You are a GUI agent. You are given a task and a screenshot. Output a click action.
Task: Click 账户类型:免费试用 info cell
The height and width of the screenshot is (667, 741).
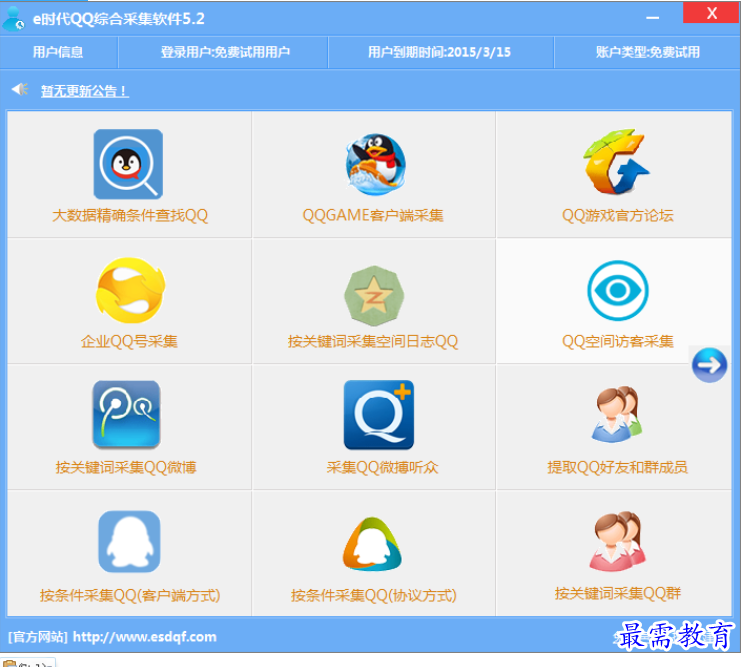pos(647,52)
